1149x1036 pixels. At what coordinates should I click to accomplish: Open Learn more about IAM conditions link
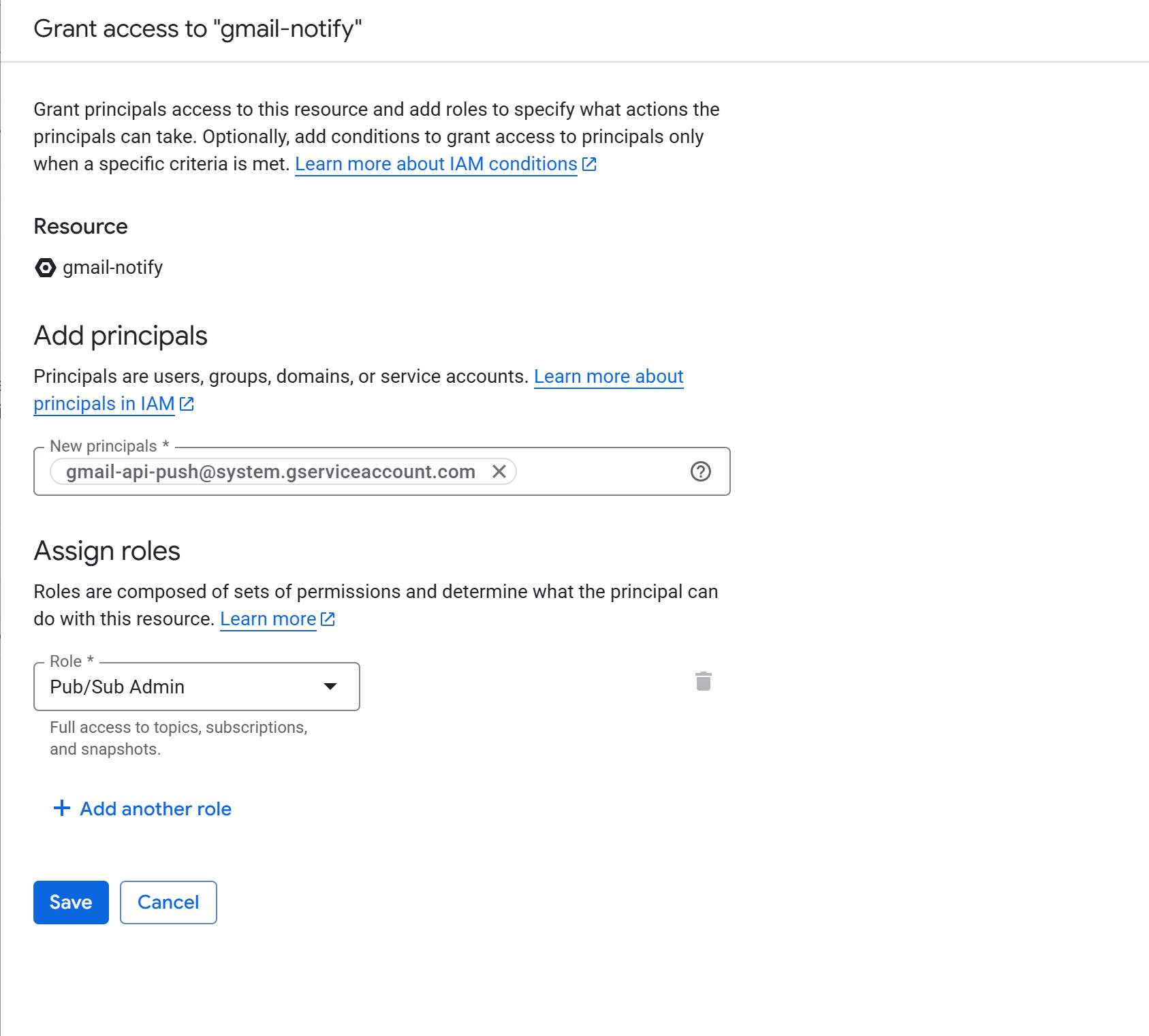pyautogui.click(x=436, y=164)
